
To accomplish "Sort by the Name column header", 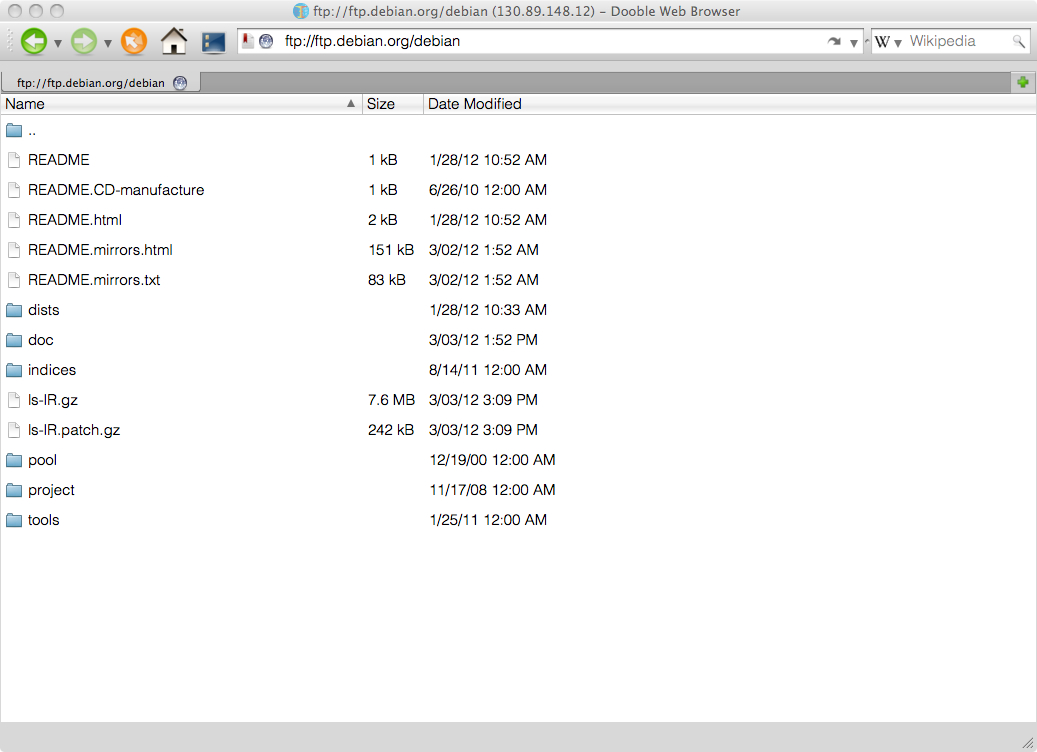I will click(181, 104).
